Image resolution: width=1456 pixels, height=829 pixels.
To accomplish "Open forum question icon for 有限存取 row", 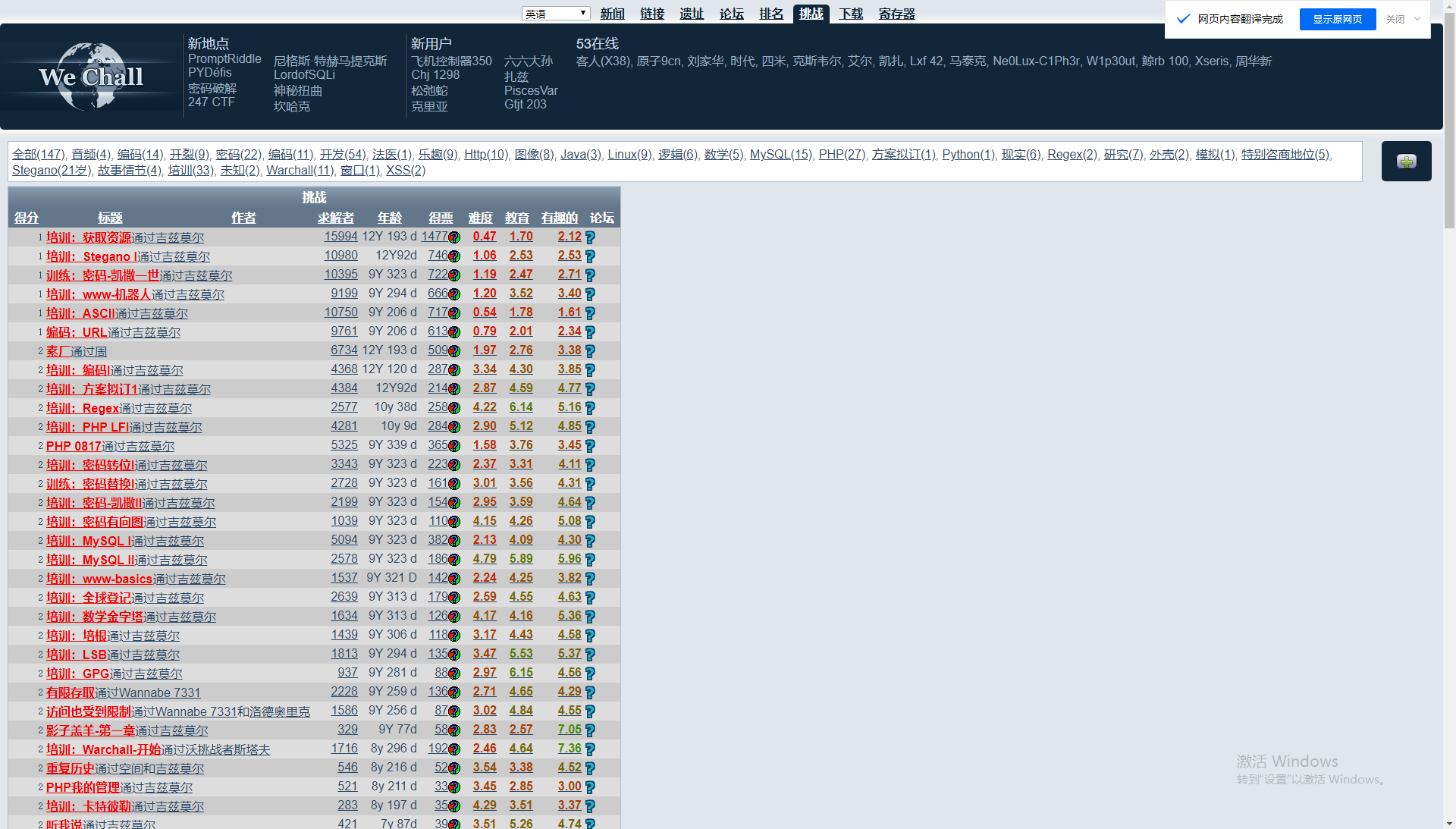I will point(590,692).
